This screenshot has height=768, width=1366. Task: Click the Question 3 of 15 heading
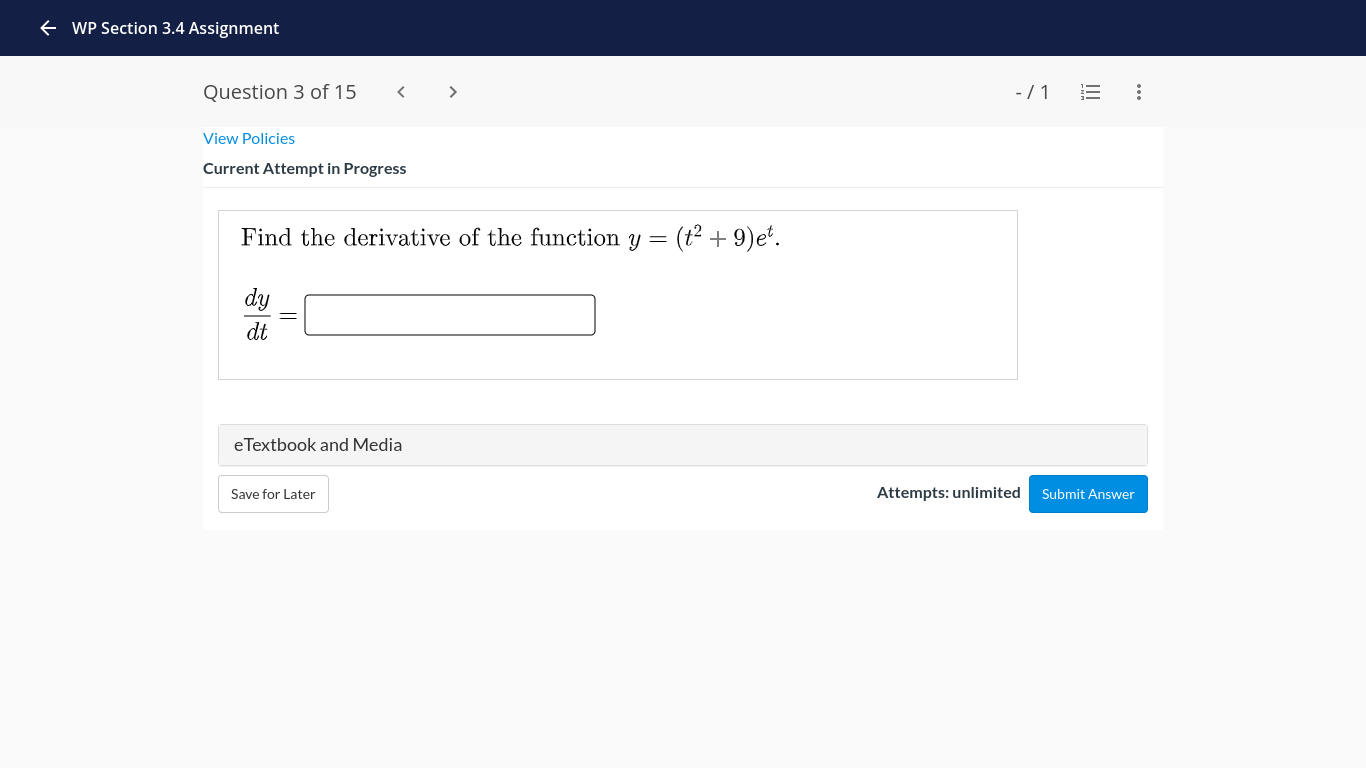(279, 91)
